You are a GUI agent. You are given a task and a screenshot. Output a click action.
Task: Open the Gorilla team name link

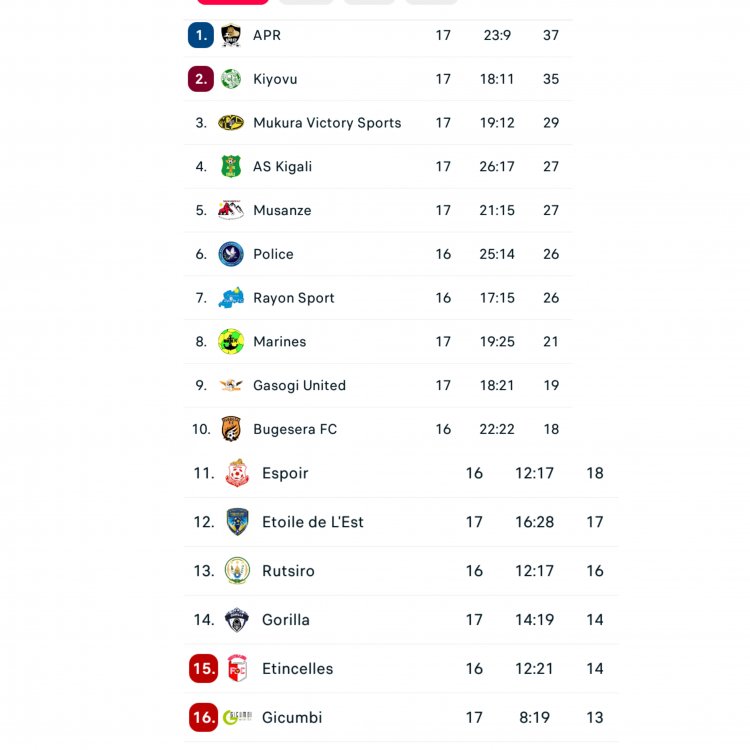pos(286,620)
